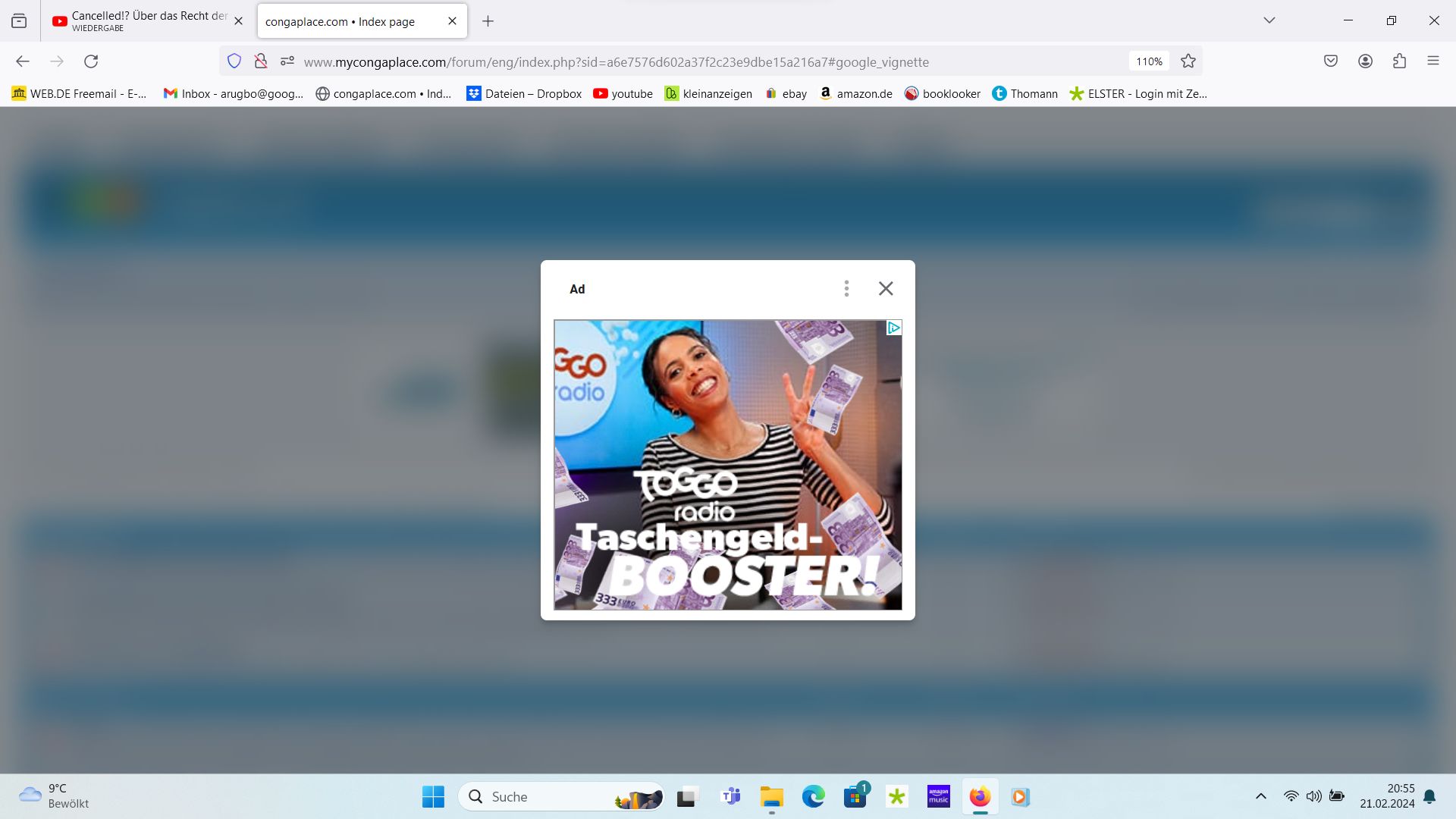Viewport: 1456px width, 819px height.
Task: Open the extensions puzzle icon
Action: [1399, 61]
